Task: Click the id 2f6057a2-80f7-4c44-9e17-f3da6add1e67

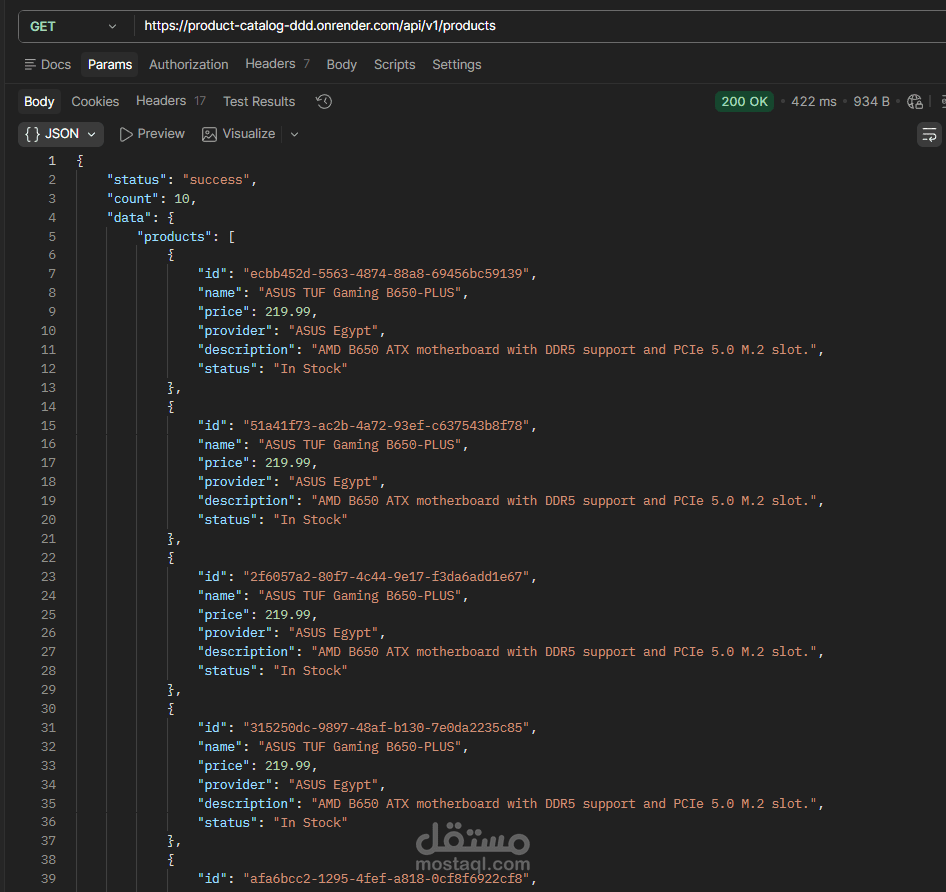Action: 386,577
